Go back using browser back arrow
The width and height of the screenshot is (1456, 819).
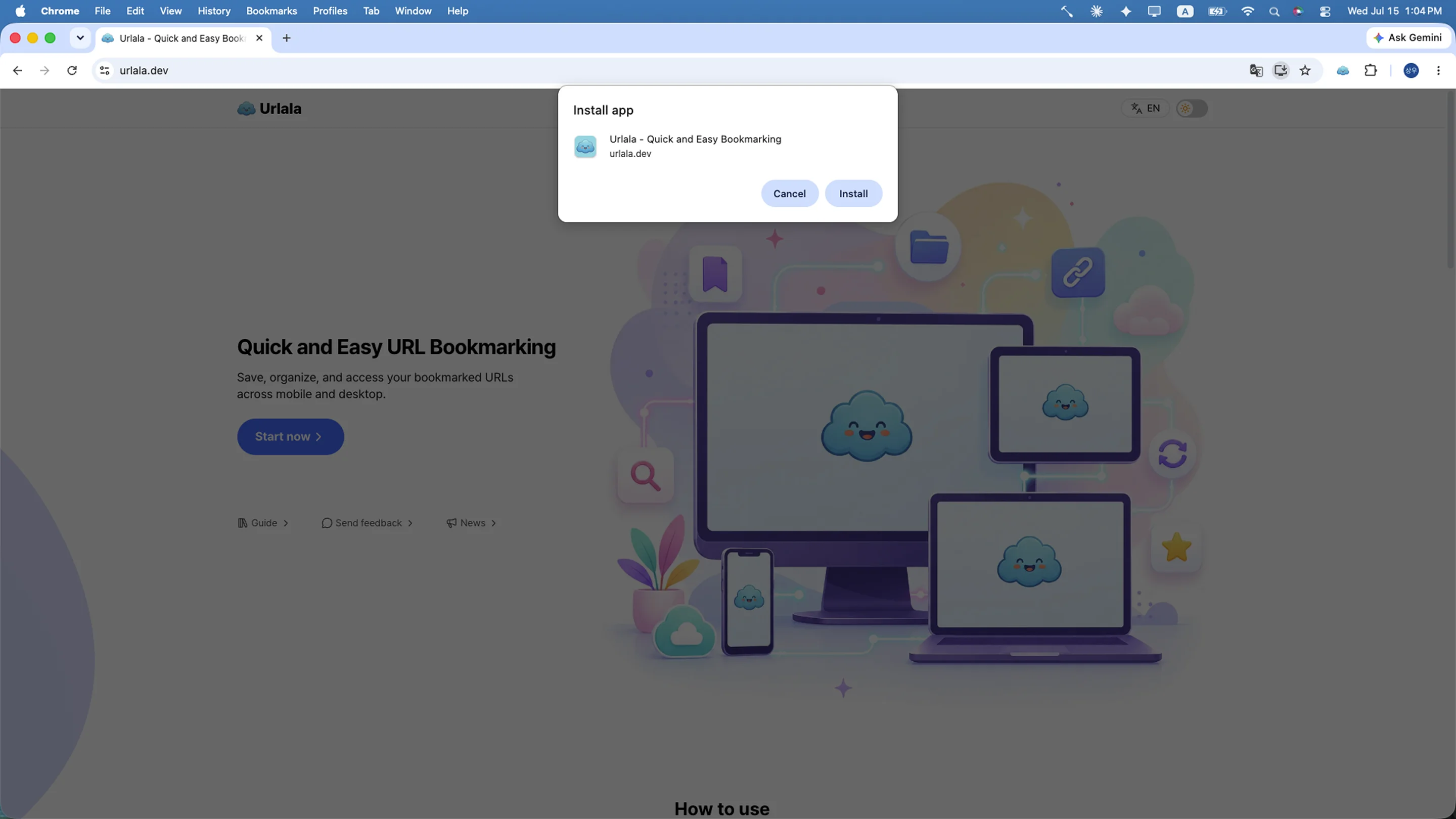18,70
